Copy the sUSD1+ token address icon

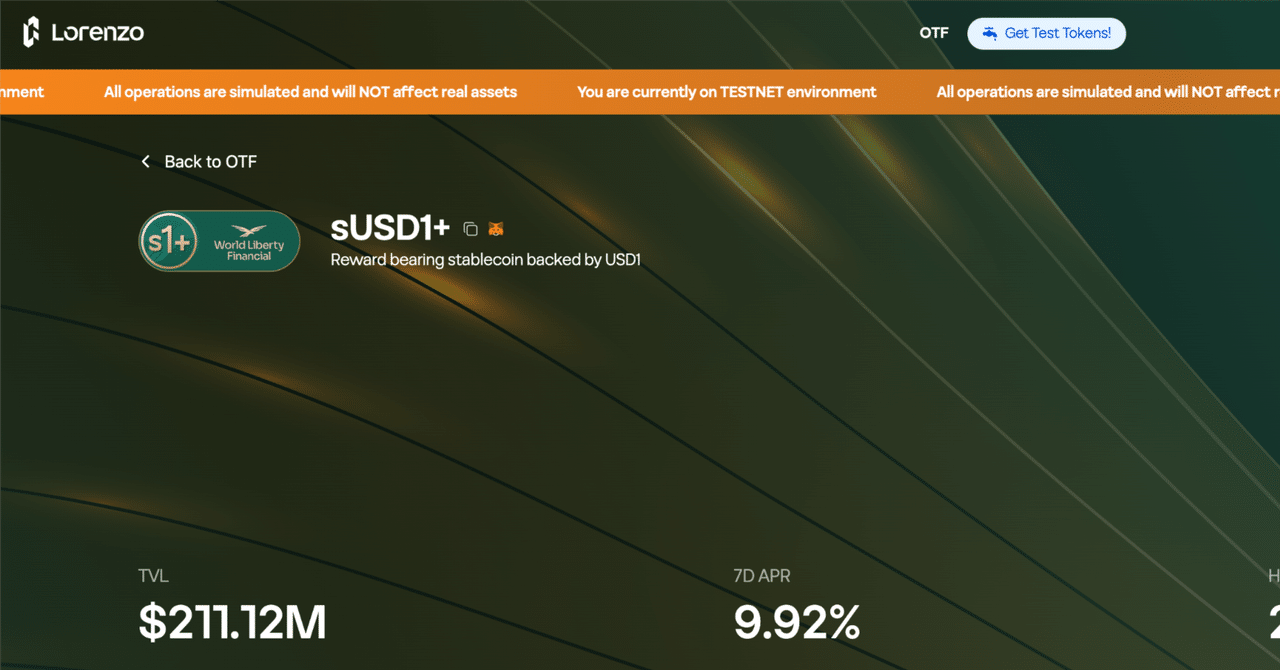pos(470,229)
